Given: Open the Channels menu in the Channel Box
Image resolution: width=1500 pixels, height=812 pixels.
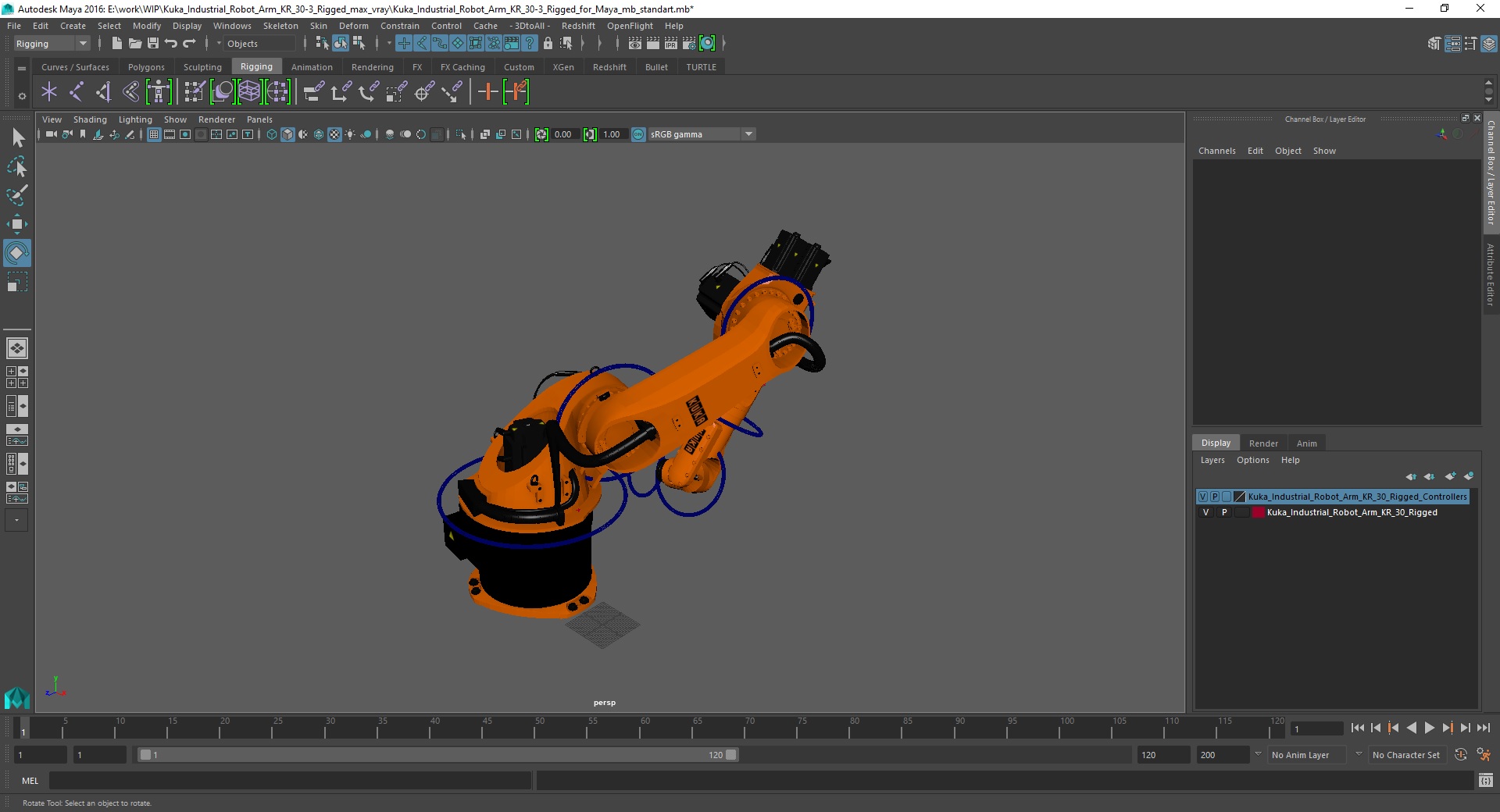Looking at the screenshot, I should point(1216,151).
